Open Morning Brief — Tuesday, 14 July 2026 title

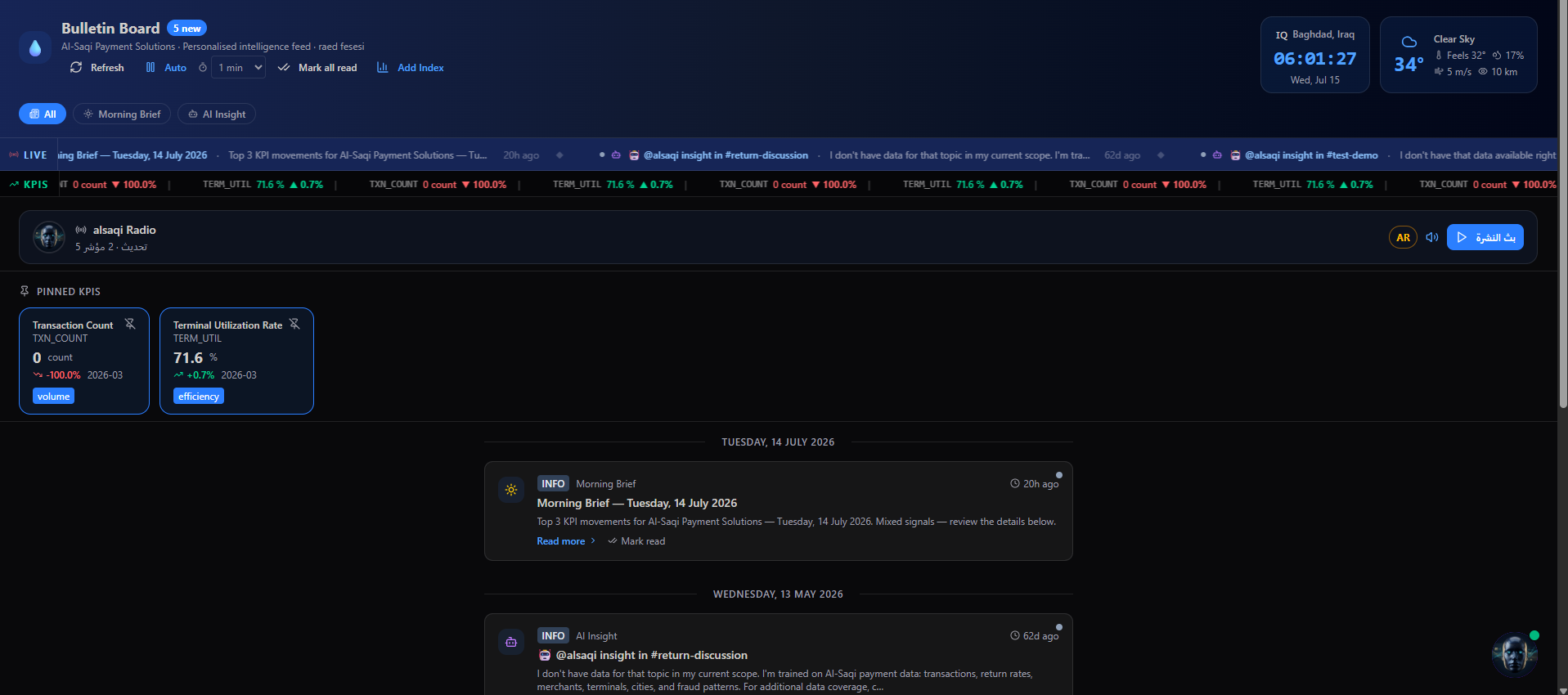click(x=636, y=503)
